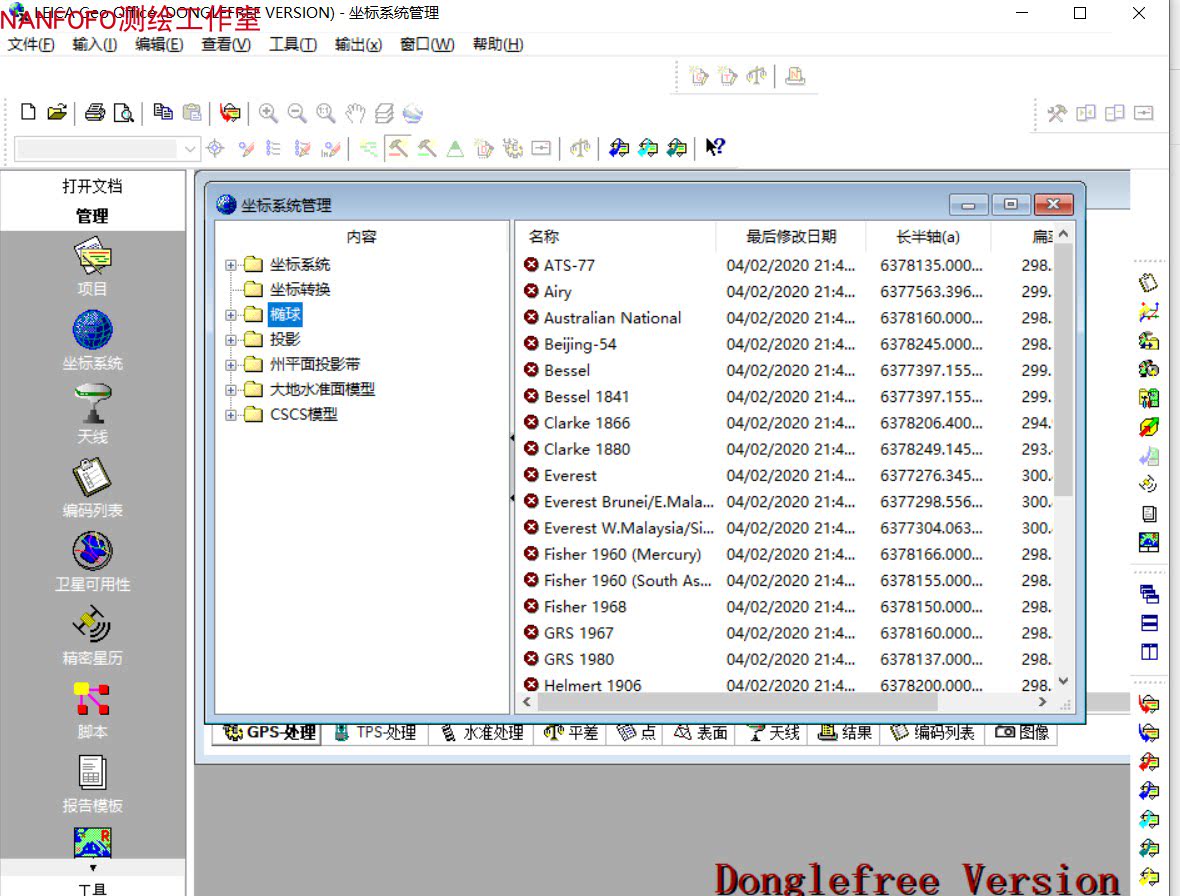Select the CSCS模型 tree folder label
This screenshot has height=896, width=1180.
[x=303, y=415]
